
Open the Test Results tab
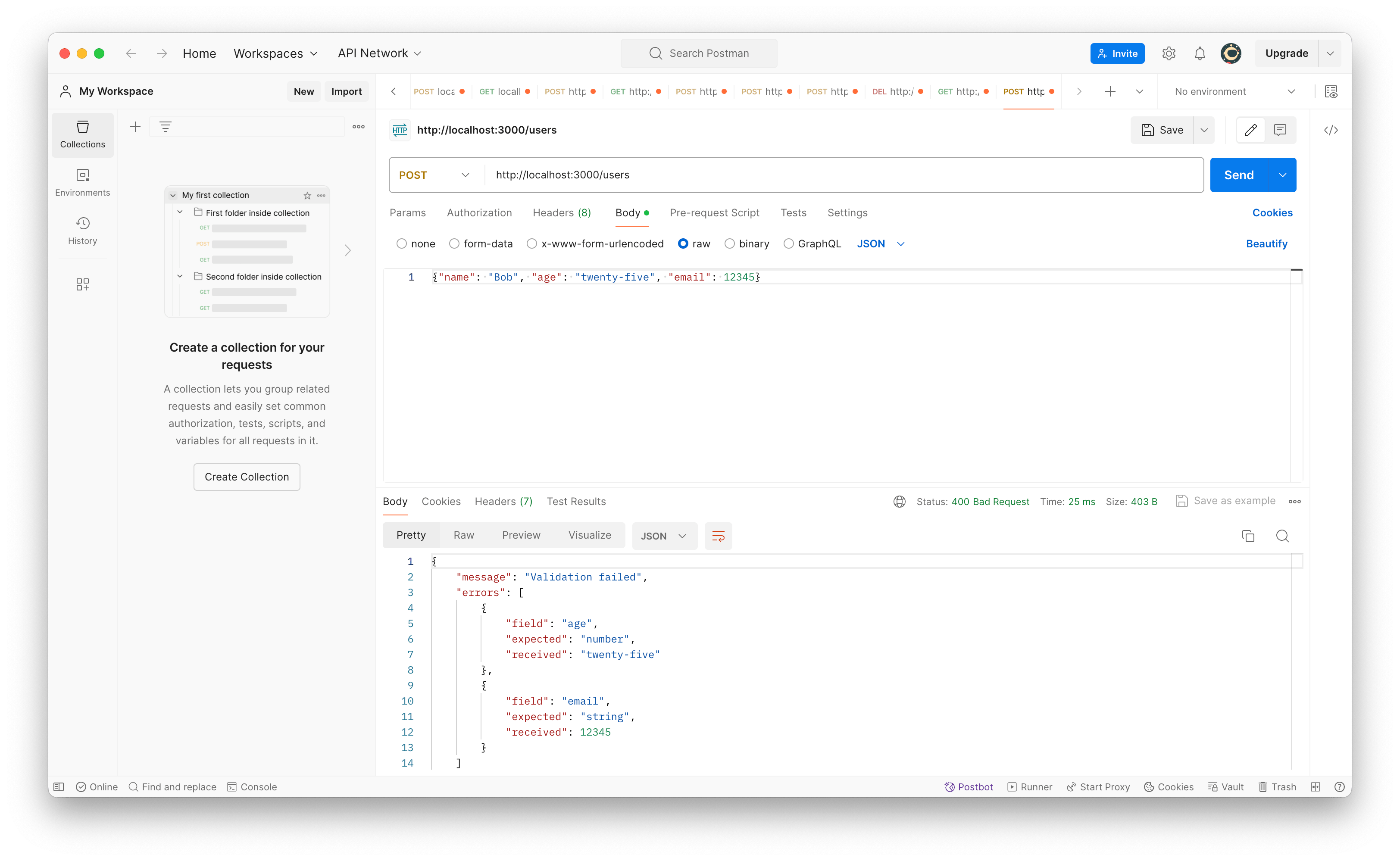pyautogui.click(x=576, y=501)
